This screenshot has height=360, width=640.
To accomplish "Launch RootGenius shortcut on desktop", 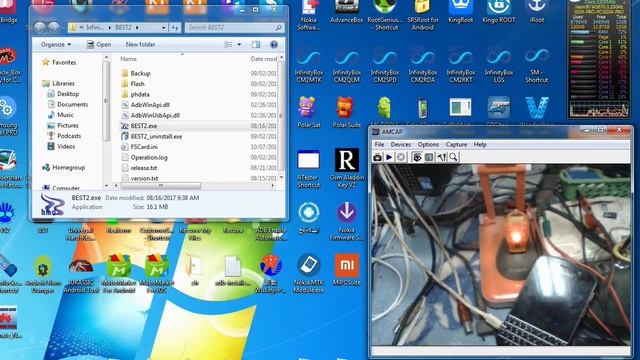I will click(384, 15).
